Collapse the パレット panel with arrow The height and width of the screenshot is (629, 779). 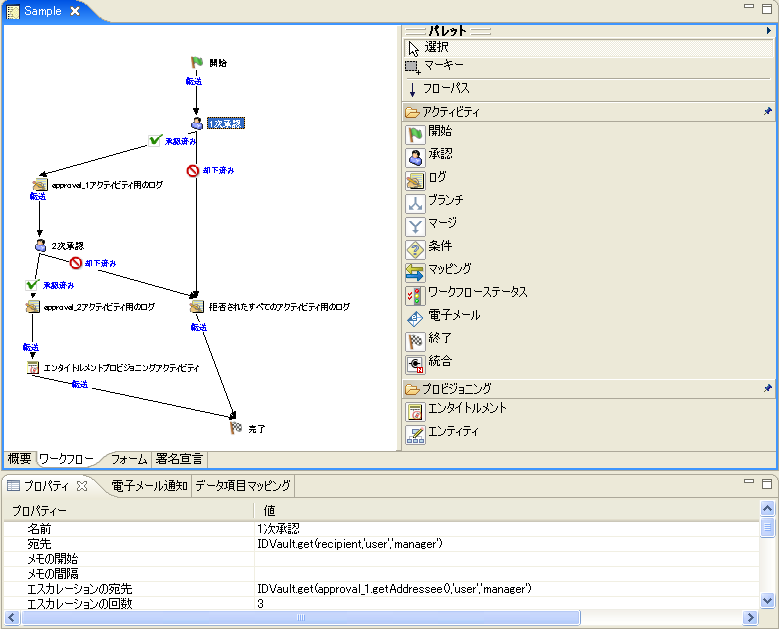point(769,31)
